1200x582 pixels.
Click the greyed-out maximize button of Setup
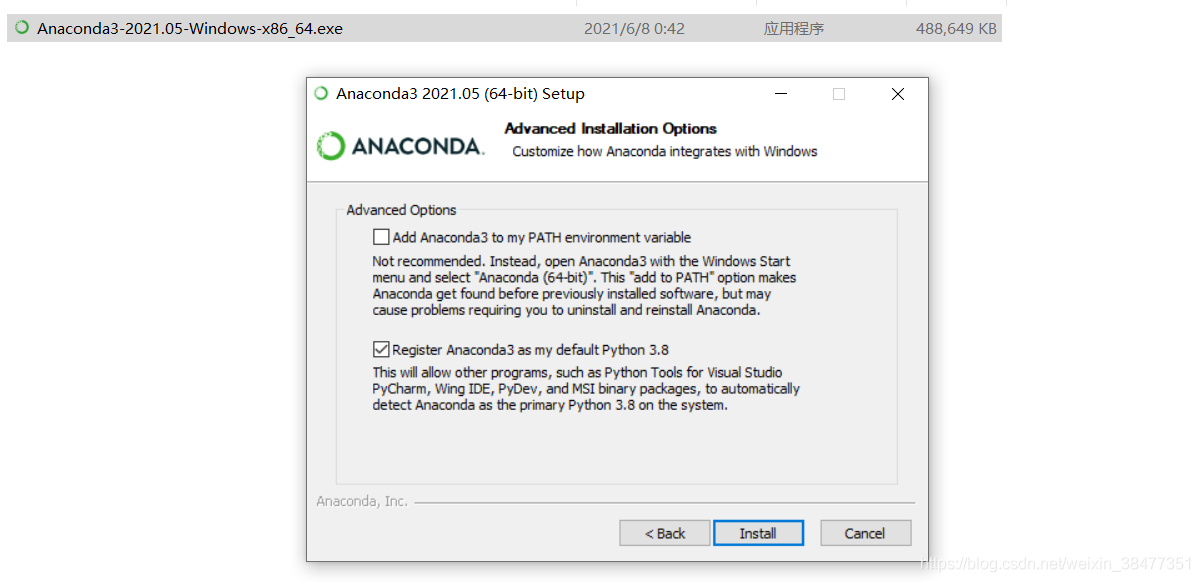coord(839,94)
